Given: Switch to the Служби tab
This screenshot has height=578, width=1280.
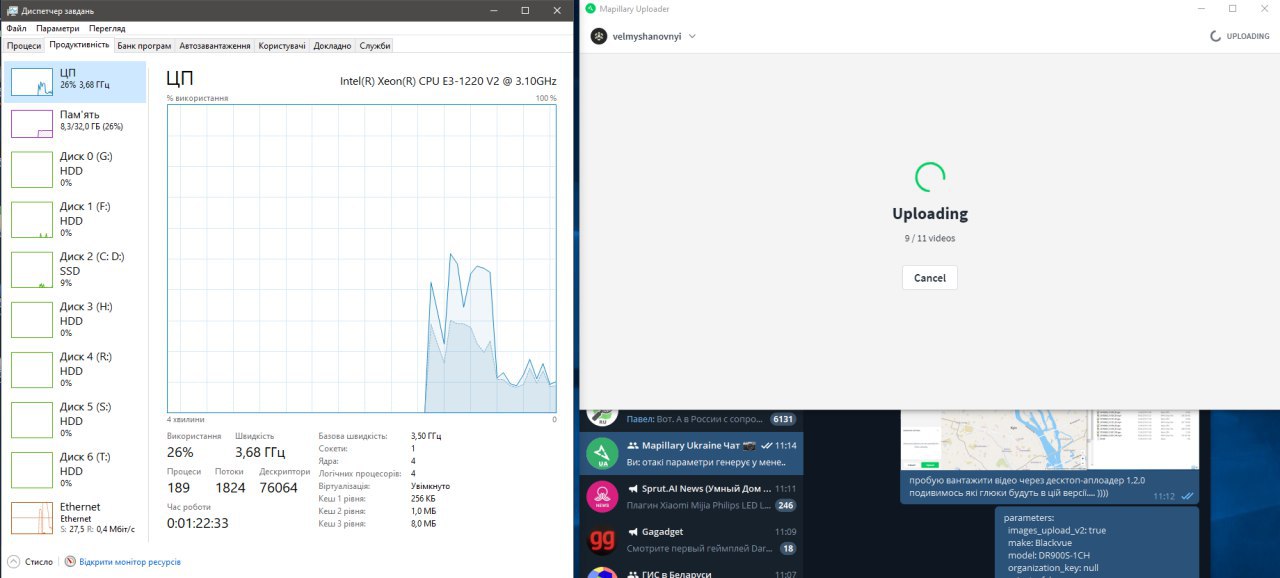Looking at the screenshot, I should coord(375,46).
